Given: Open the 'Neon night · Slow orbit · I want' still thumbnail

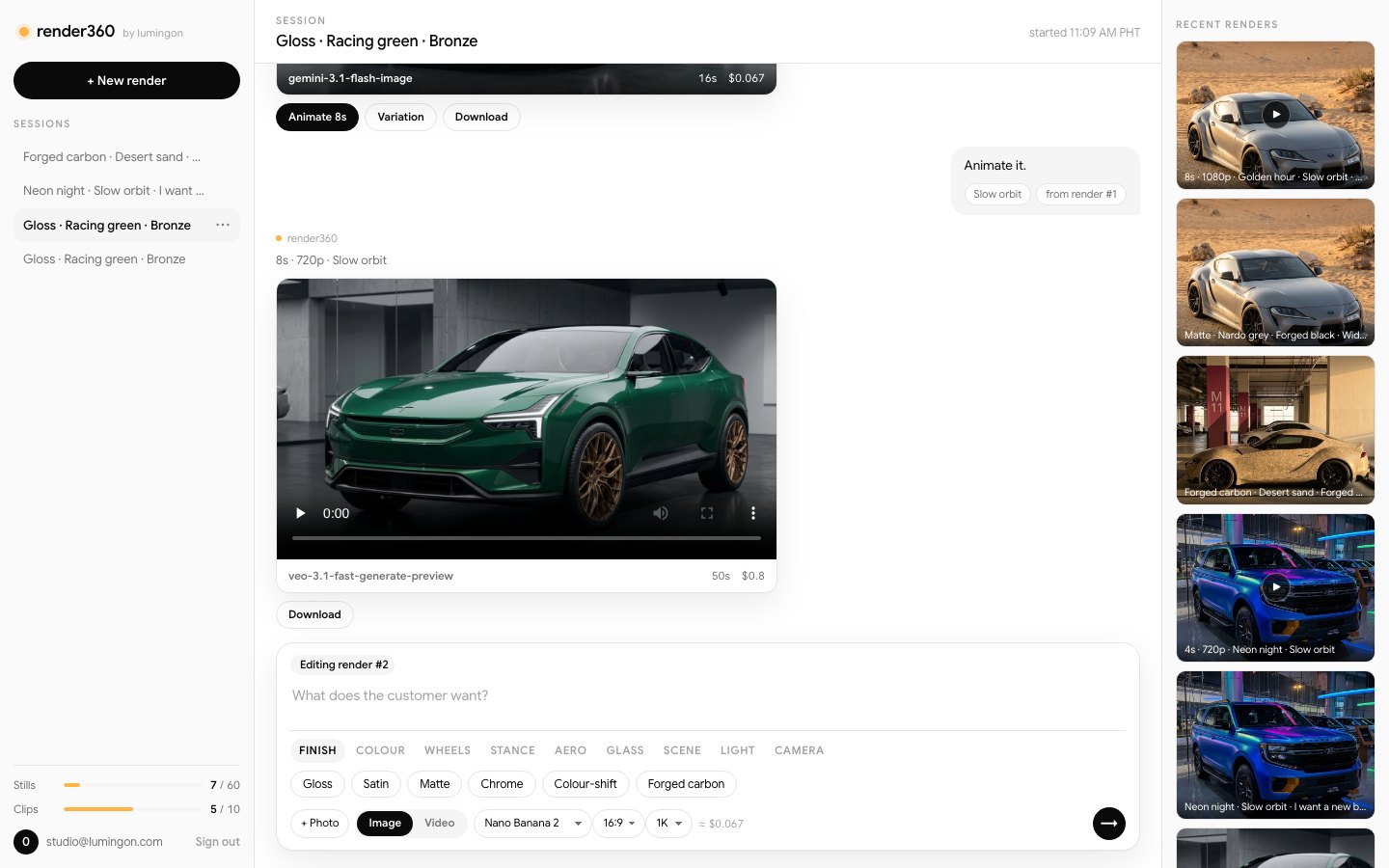Looking at the screenshot, I should click(1276, 746).
